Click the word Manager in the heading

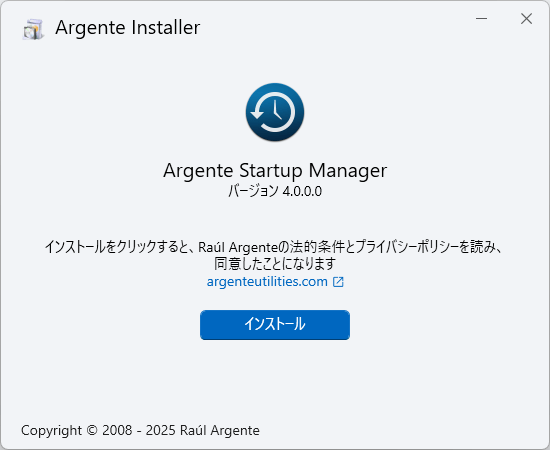pyautogui.click(x=348, y=171)
